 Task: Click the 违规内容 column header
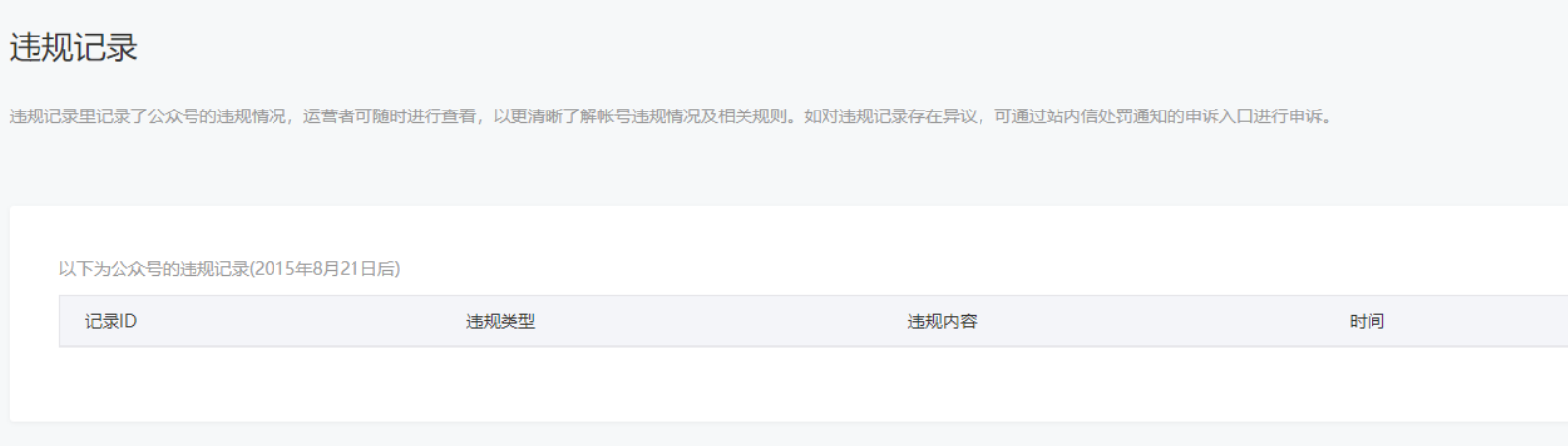942,321
